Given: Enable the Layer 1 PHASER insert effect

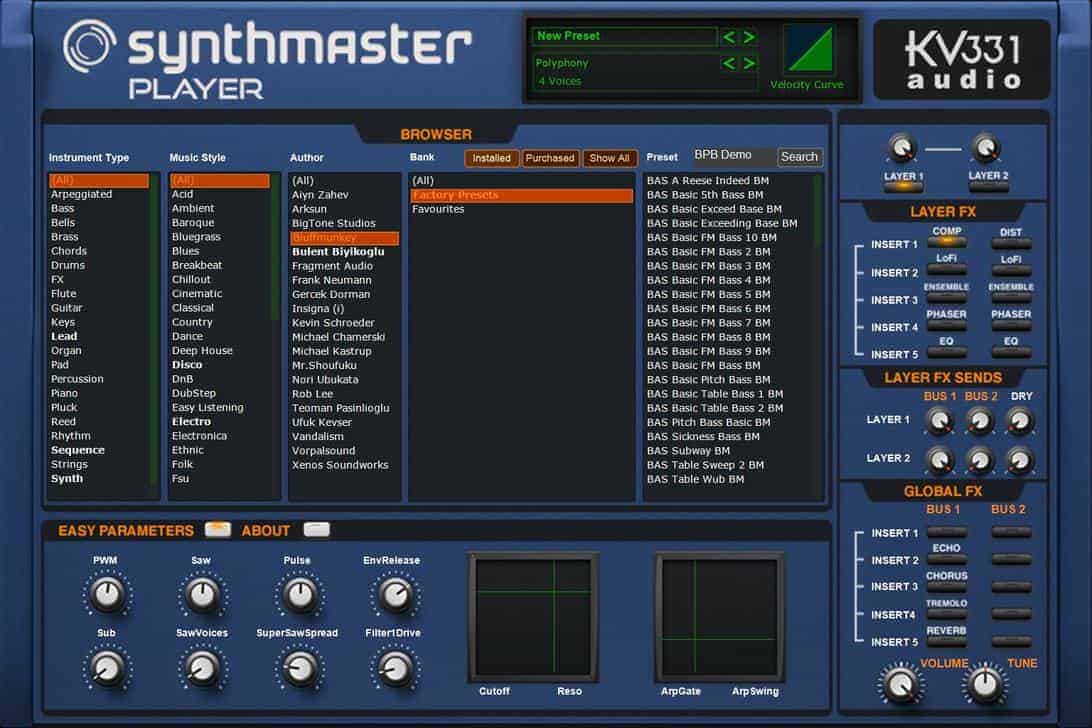Looking at the screenshot, I should pos(946,325).
